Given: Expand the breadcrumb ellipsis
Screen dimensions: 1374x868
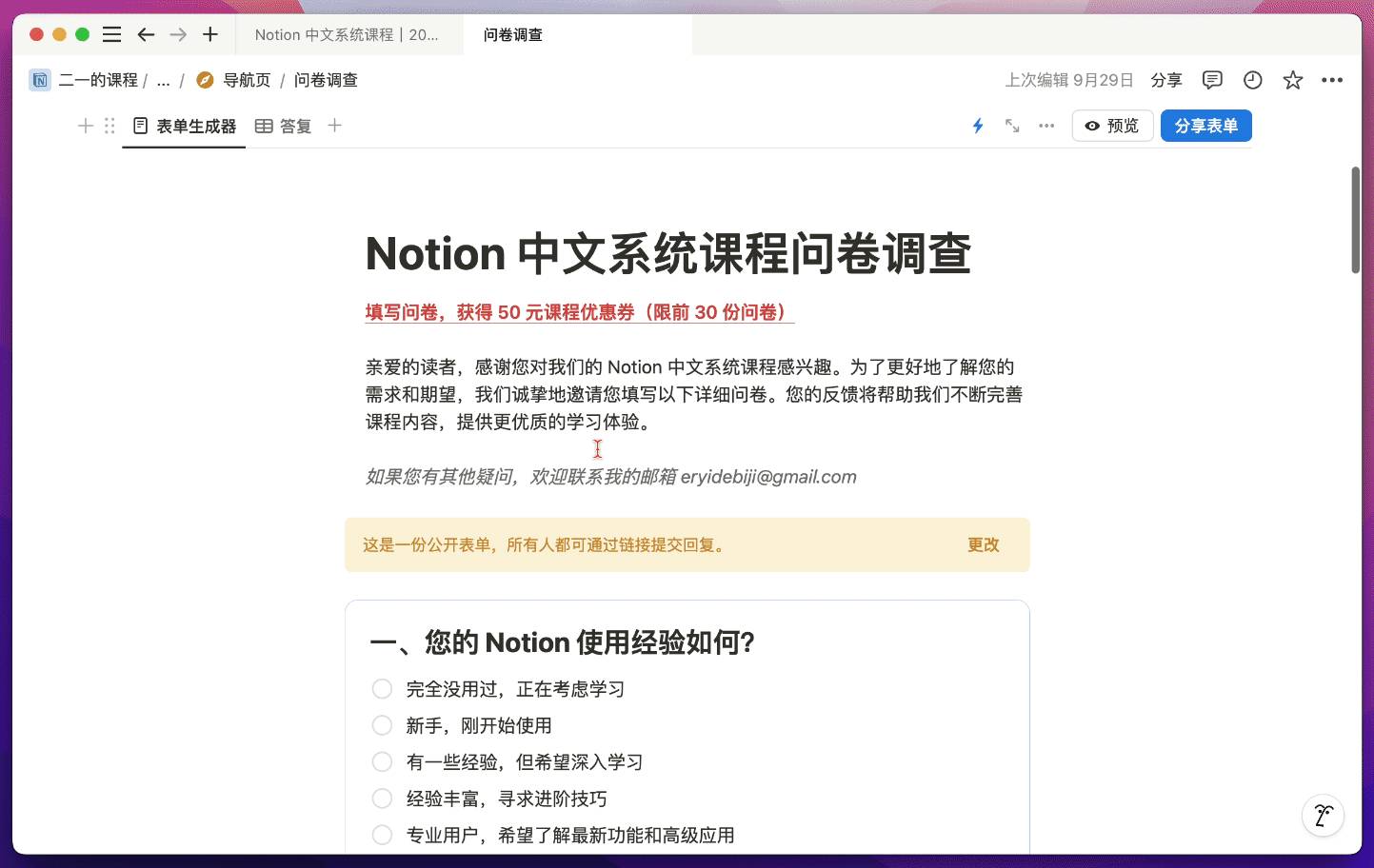Looking at the screenshot, I should pos(163,80).
